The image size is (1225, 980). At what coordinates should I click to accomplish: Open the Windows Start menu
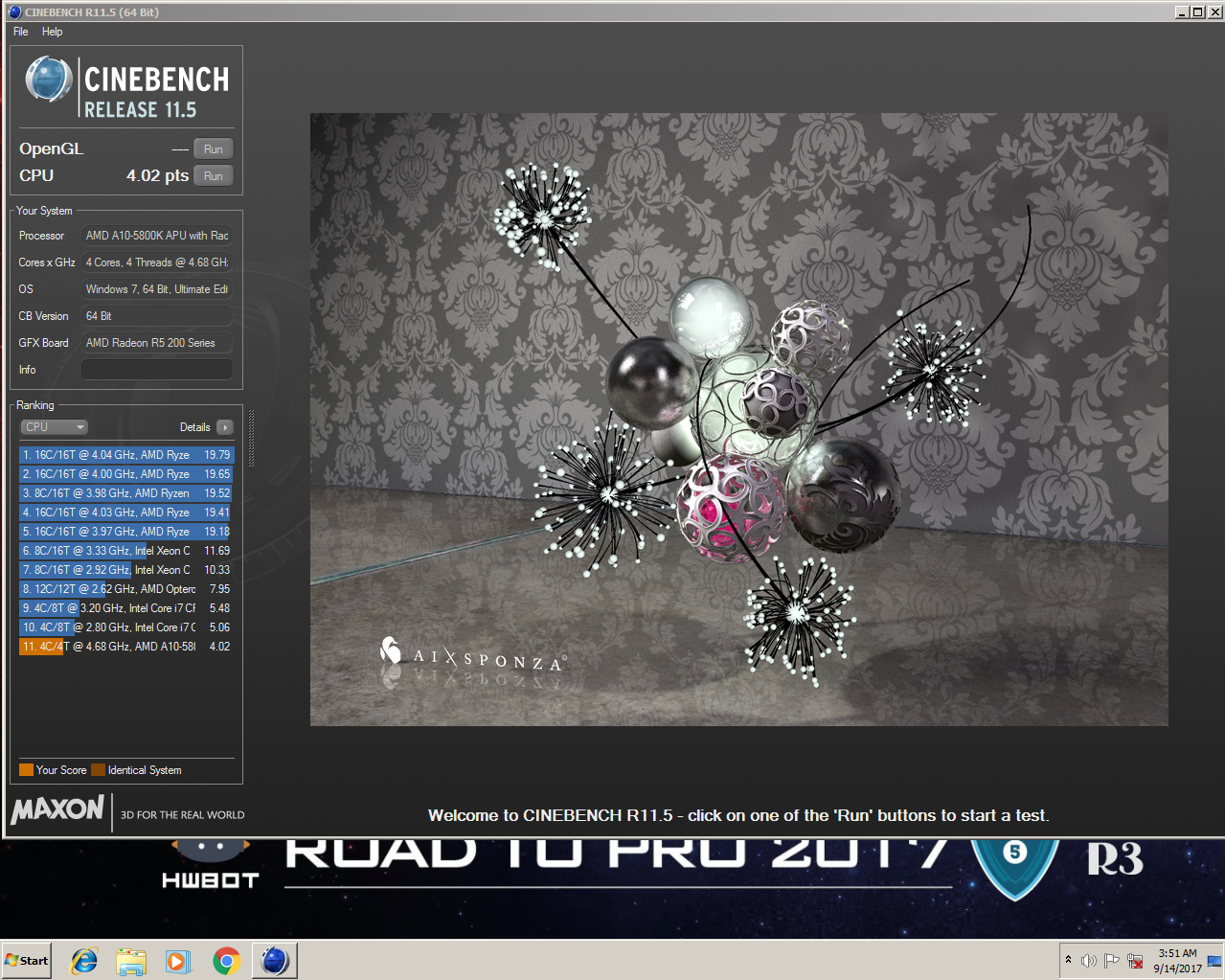[26, 961]
